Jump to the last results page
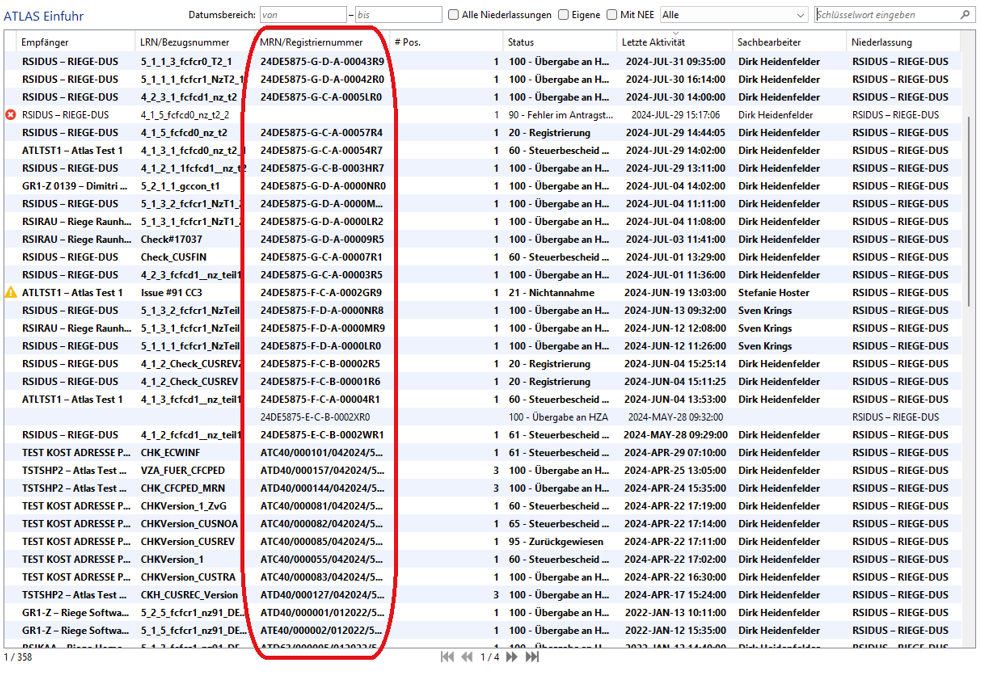The width and height of the screenshot is (981, 674). point(532,657)
